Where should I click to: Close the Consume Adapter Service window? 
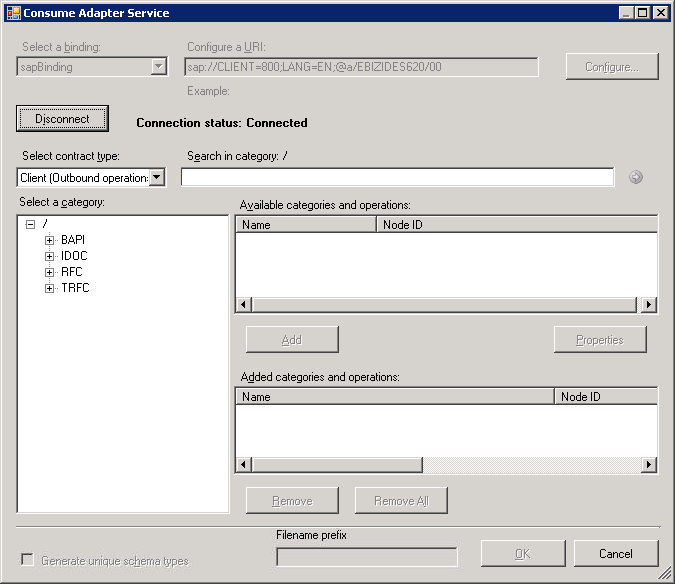[x=660, y=13]
